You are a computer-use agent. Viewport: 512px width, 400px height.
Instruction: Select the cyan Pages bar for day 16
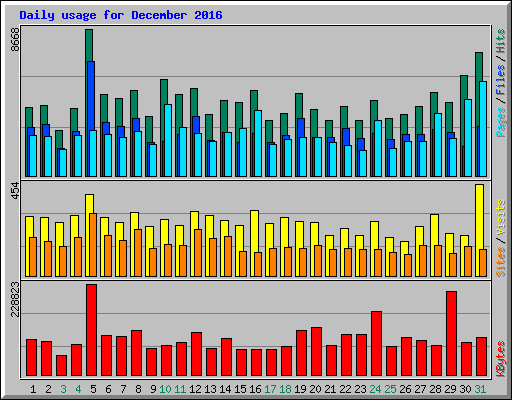click(x=258, y=143)
